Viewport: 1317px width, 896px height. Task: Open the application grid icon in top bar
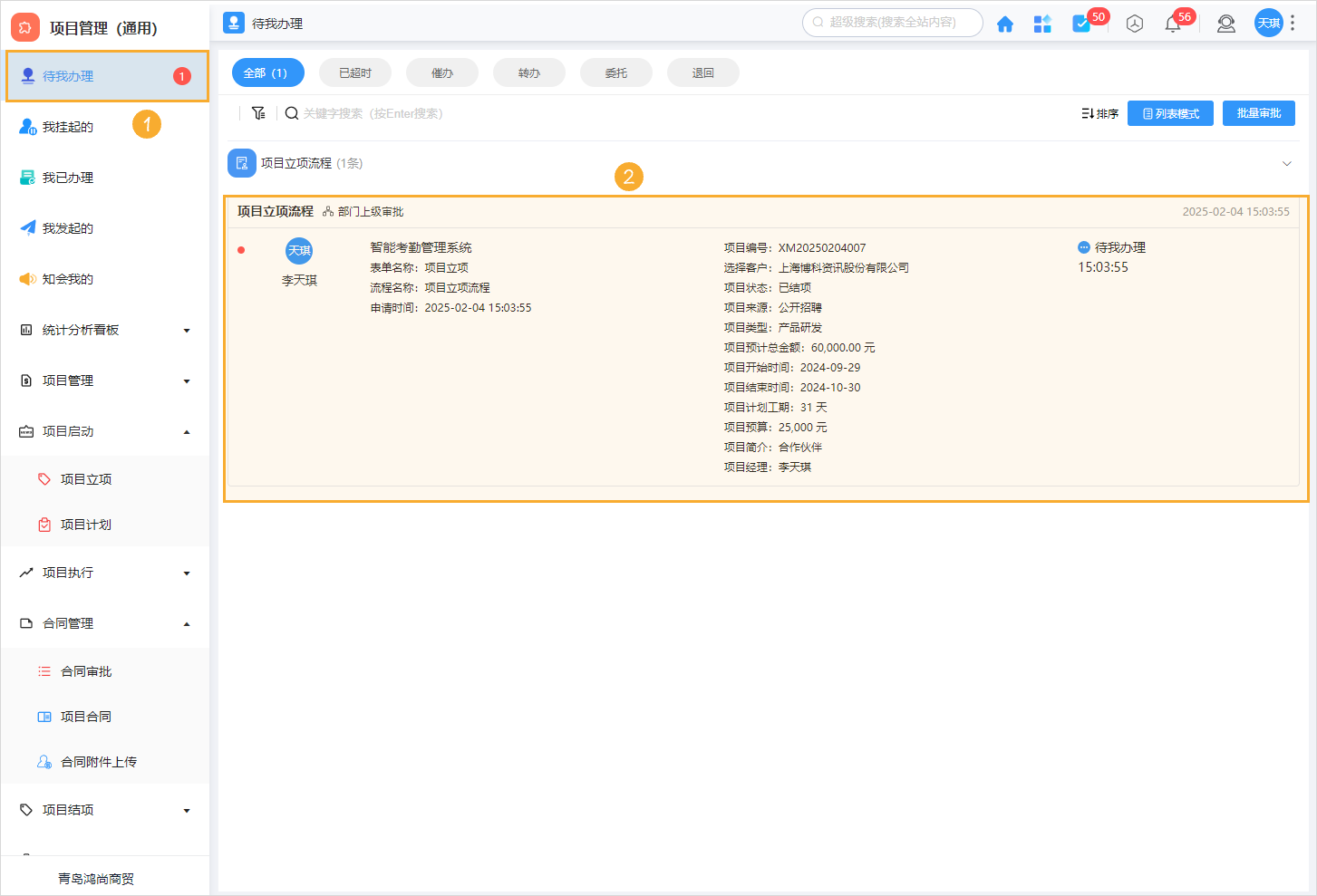[1042, 24]
